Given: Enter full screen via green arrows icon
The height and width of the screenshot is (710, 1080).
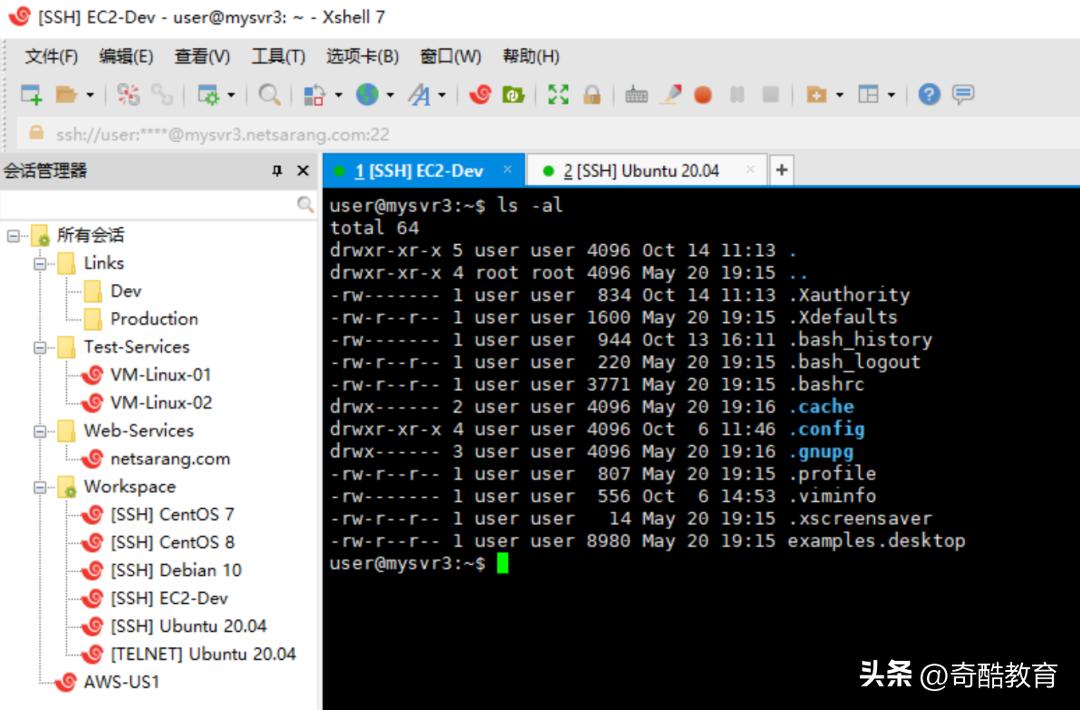Looking at the screenshot, I should coord(559,95).
